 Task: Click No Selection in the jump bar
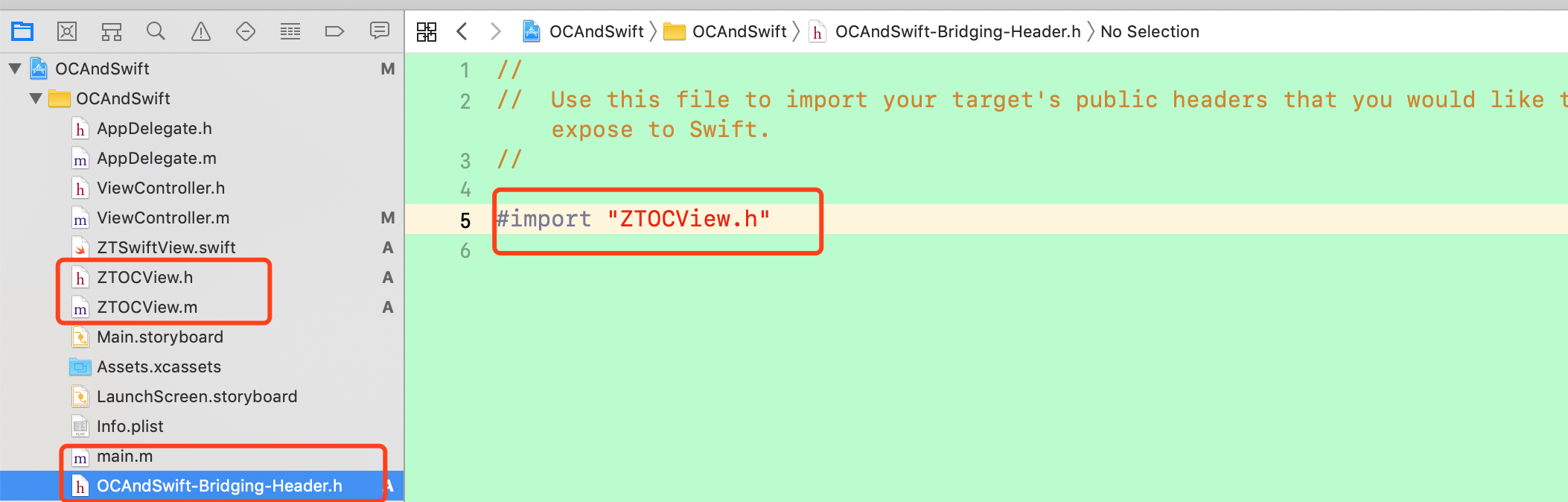coord(1150,31)
